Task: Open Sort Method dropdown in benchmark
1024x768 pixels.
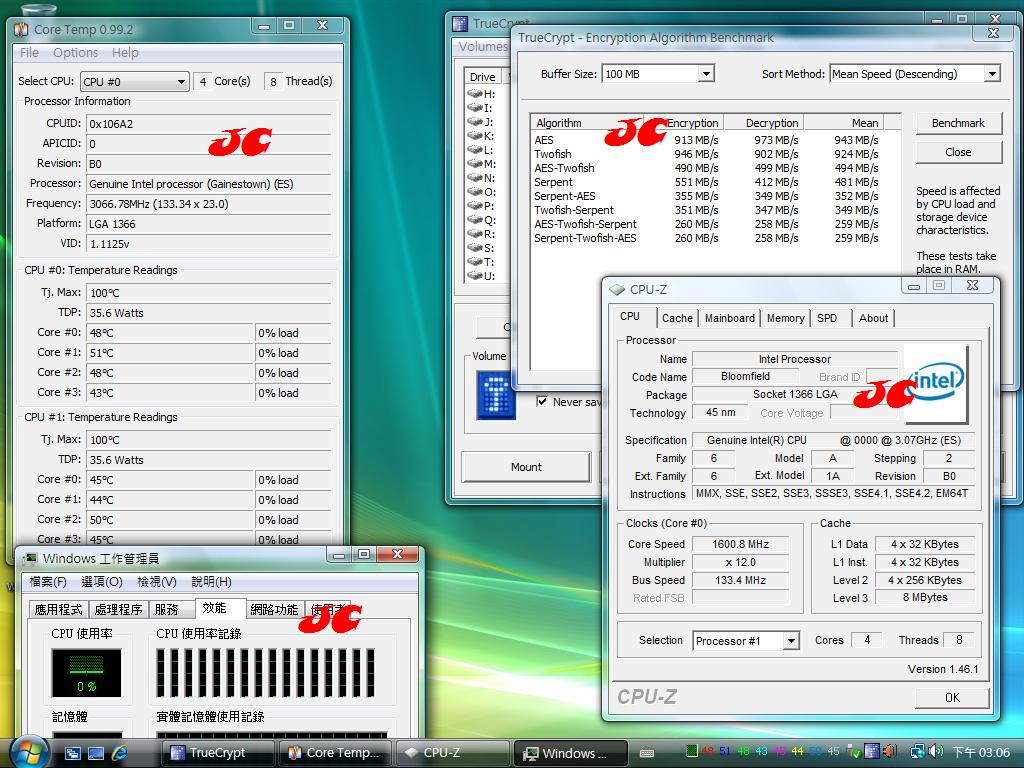Action: click(914, 74)
